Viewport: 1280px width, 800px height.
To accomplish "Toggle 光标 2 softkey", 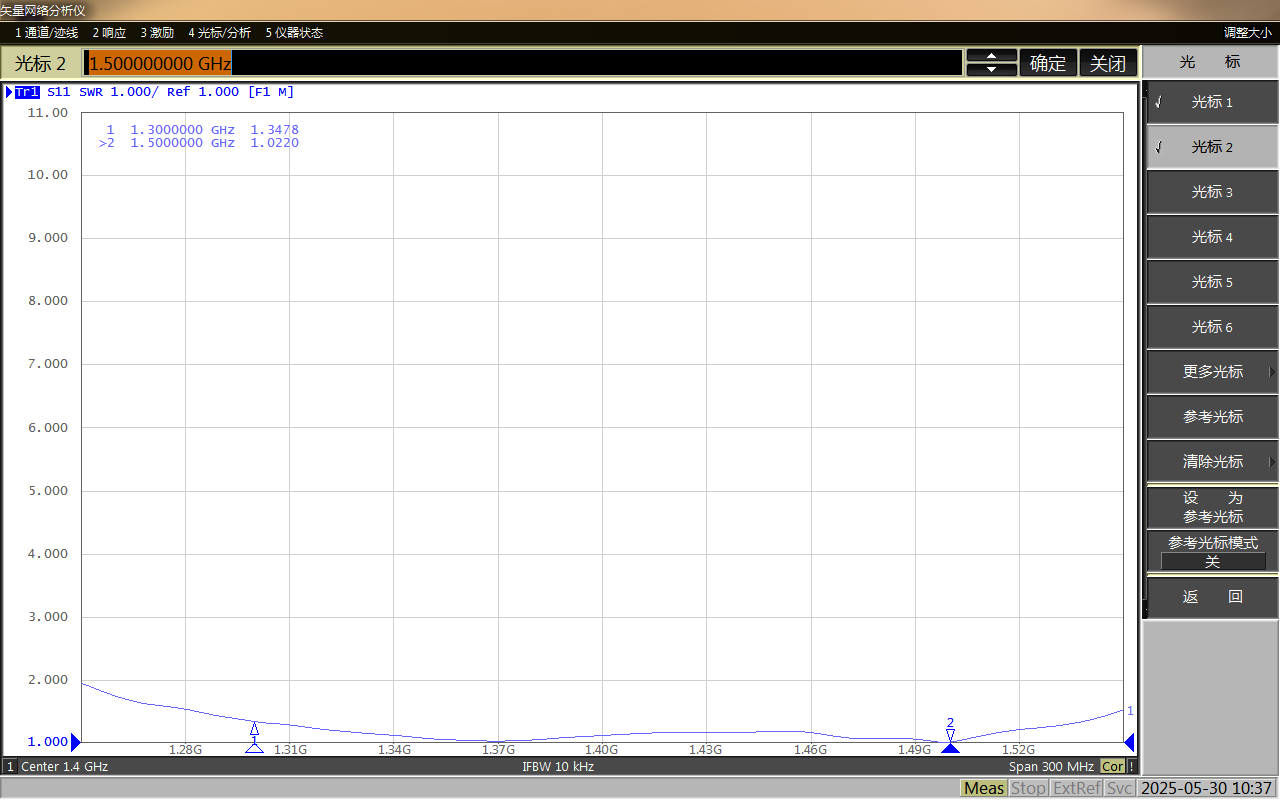I will click(1212, 147).
